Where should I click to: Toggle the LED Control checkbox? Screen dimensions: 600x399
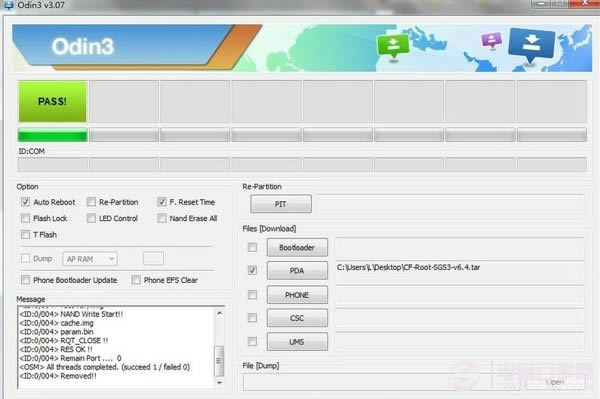tap(91, 218)
